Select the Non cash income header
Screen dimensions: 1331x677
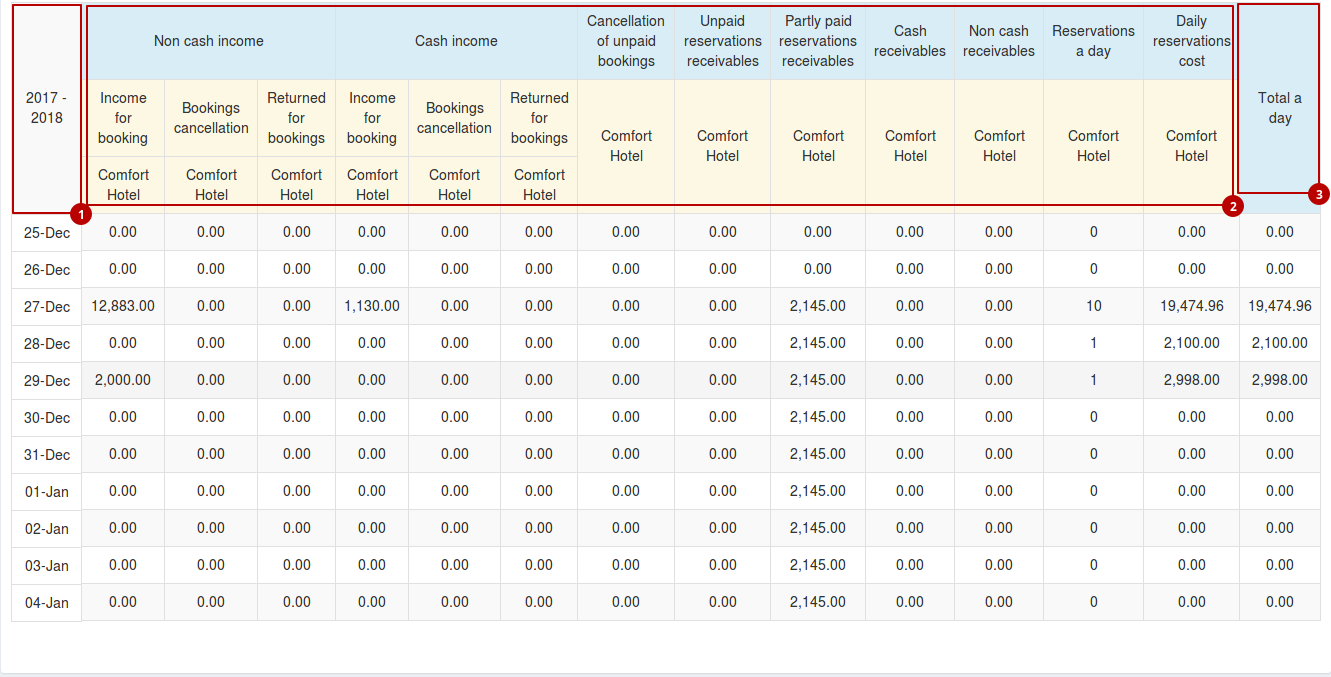[209, 41]
